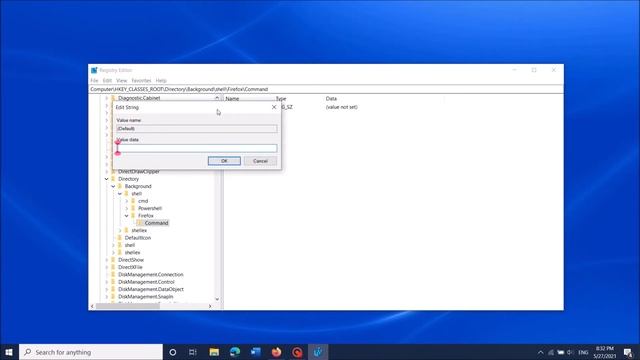The image size is (640, 360).
Task: Open the Help menu
Action: point(161,80)
